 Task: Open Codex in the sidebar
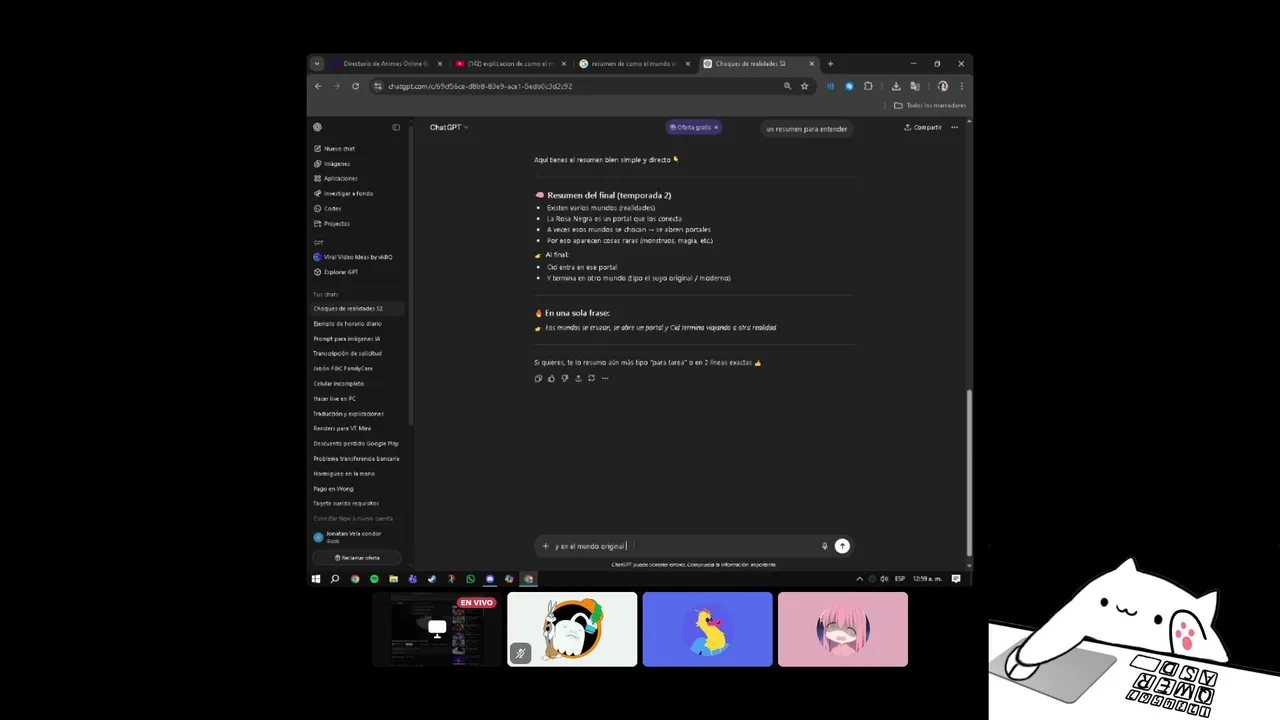click(327, 208)
